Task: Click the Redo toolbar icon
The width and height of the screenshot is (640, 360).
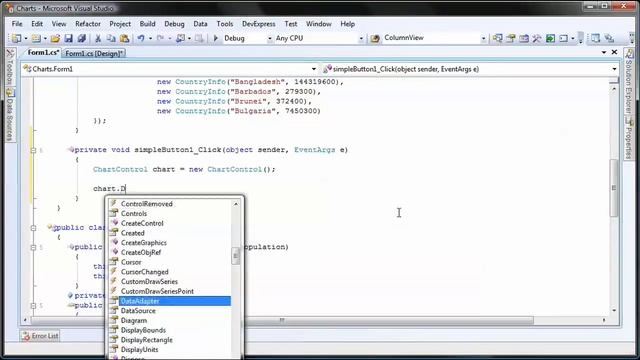Action: 160,38
